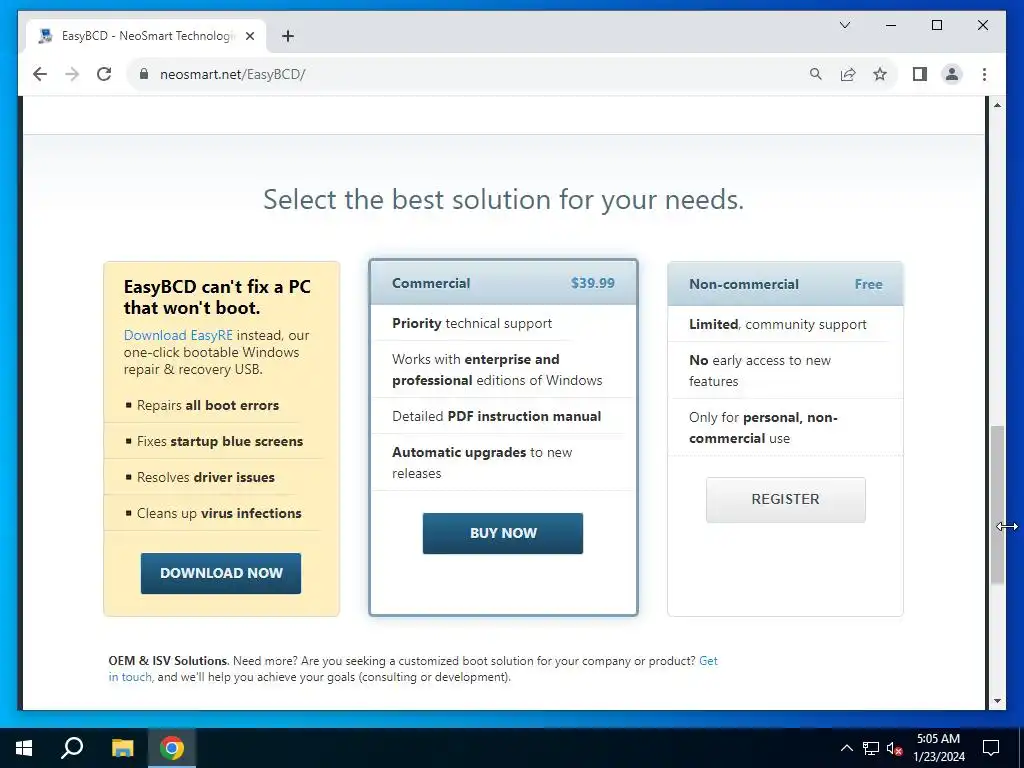
Task: View site security lock info
Action: 144,74
